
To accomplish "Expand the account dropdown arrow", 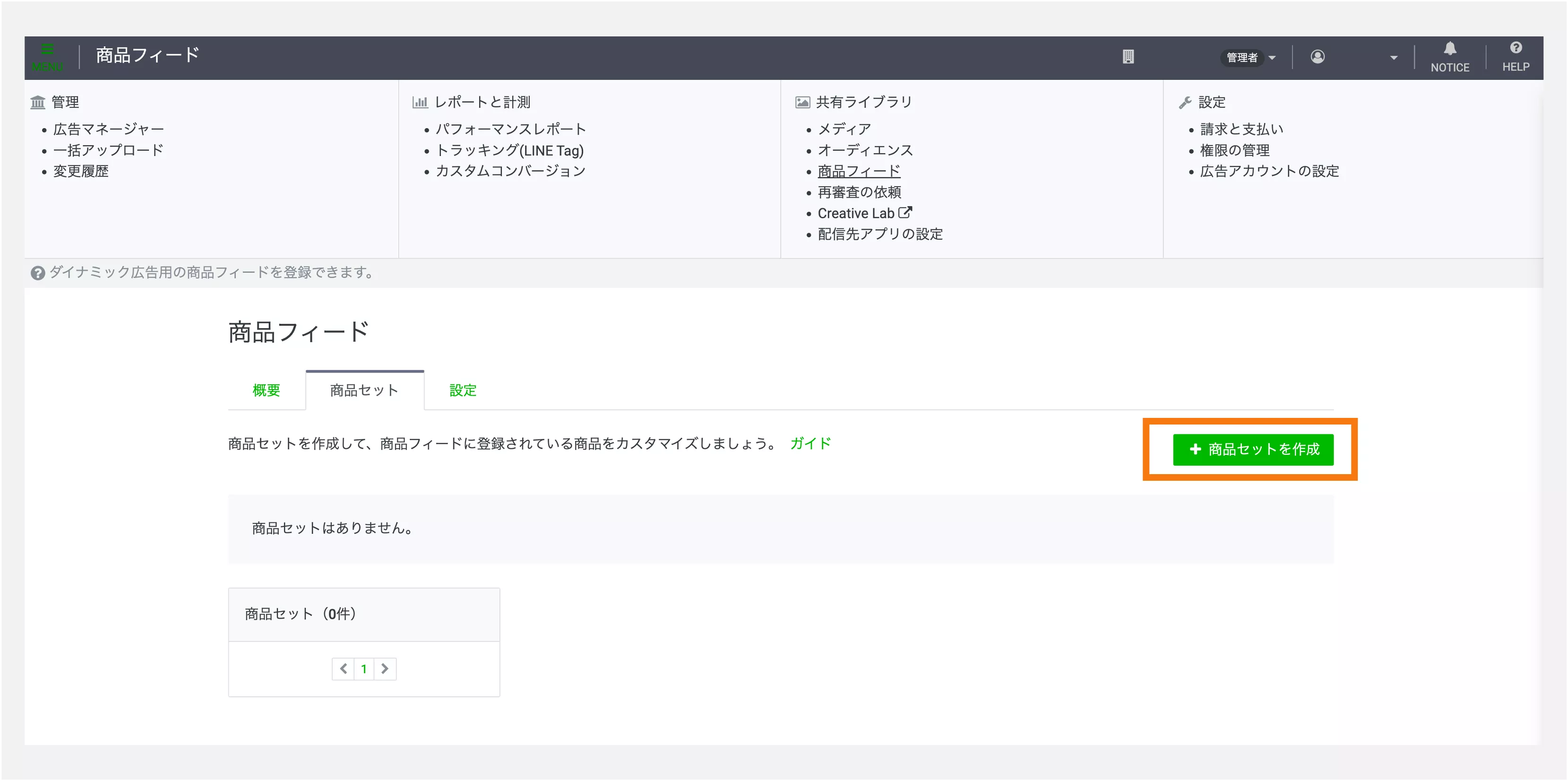I will tap(1393, 58).
